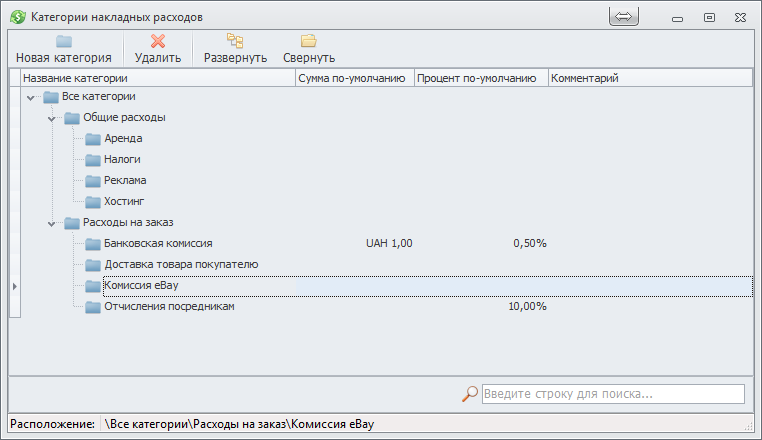This screenshot has width=762, height=440.
Task: Click the magnifier icon beside search box
Action: 470,394
